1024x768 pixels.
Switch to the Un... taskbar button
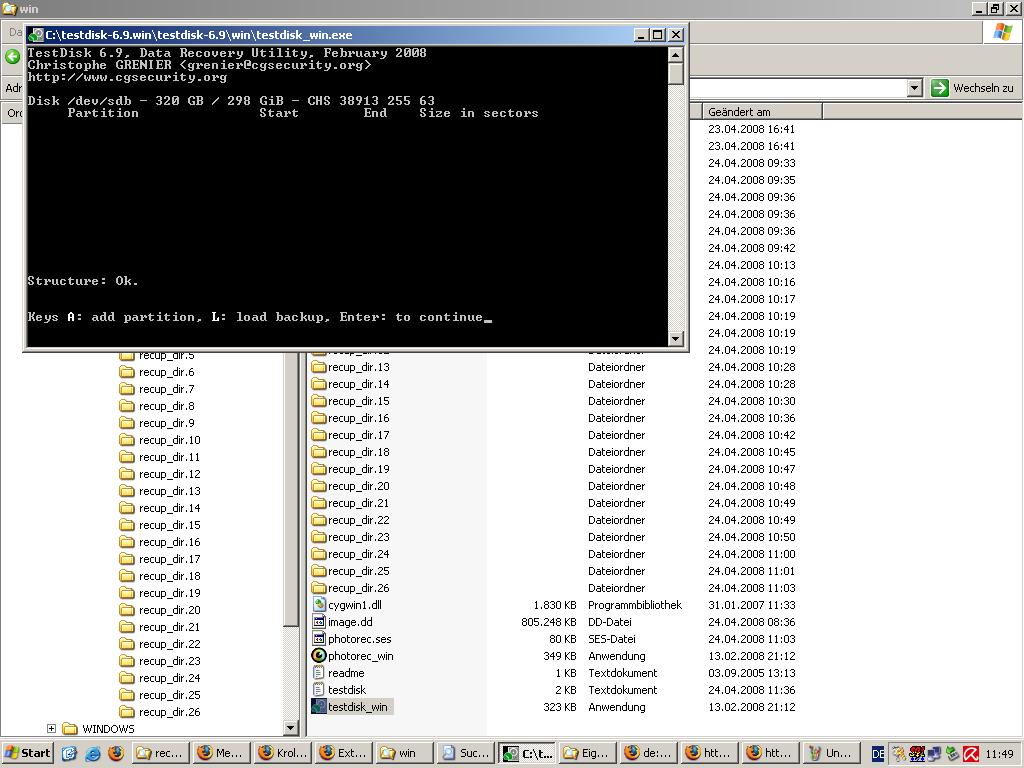(x=829, y=753)
